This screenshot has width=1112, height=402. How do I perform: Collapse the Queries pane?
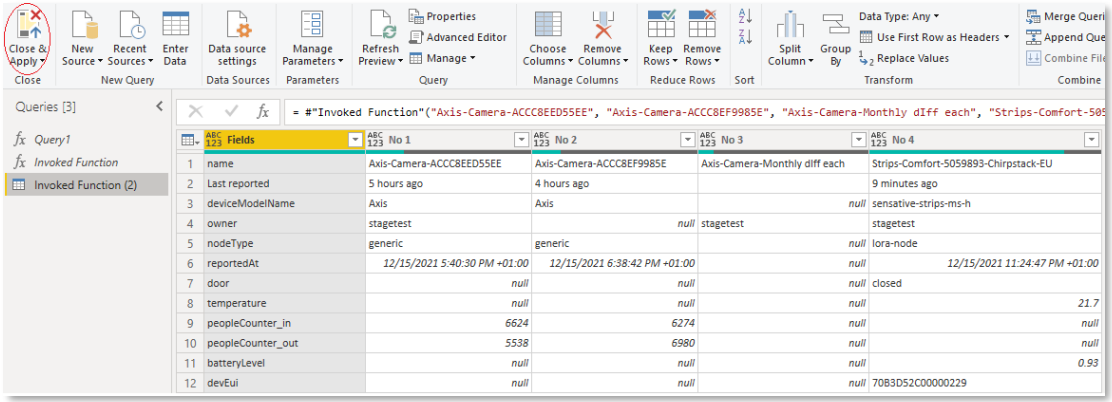160,107
